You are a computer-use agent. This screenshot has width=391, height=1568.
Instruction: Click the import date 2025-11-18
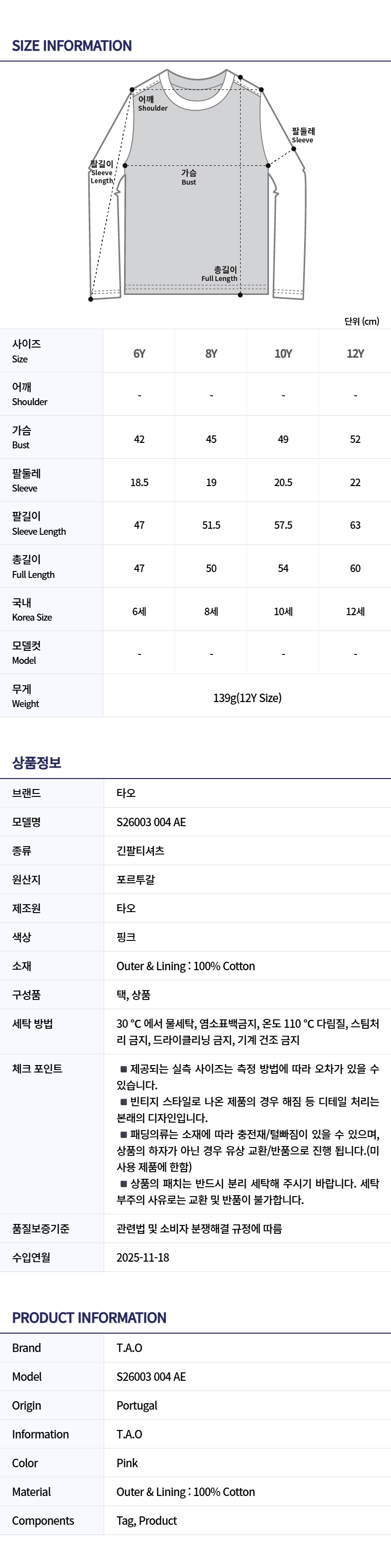tap(143, 1258)
